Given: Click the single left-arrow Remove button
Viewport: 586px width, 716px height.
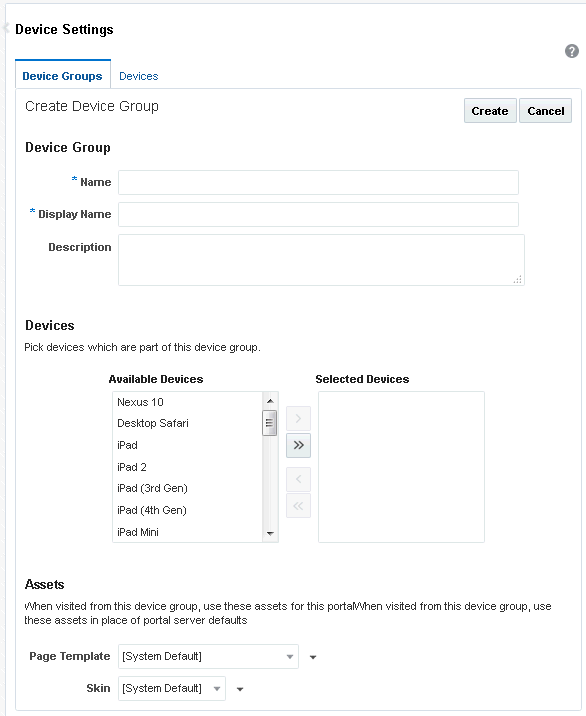Looking at the screenshot, I should coord(298,479).
